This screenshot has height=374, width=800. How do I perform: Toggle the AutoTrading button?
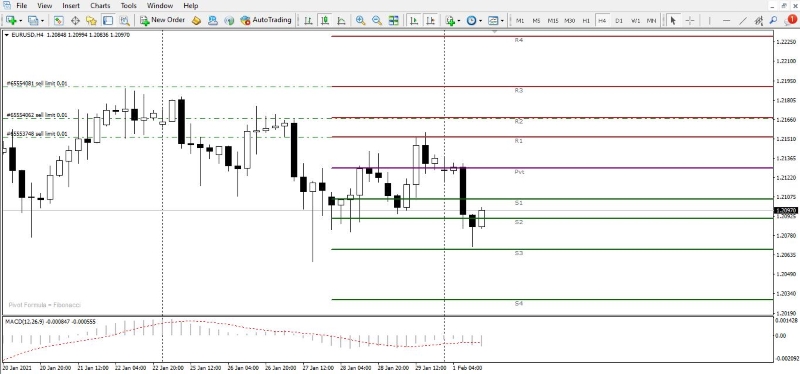coord(265,20)
